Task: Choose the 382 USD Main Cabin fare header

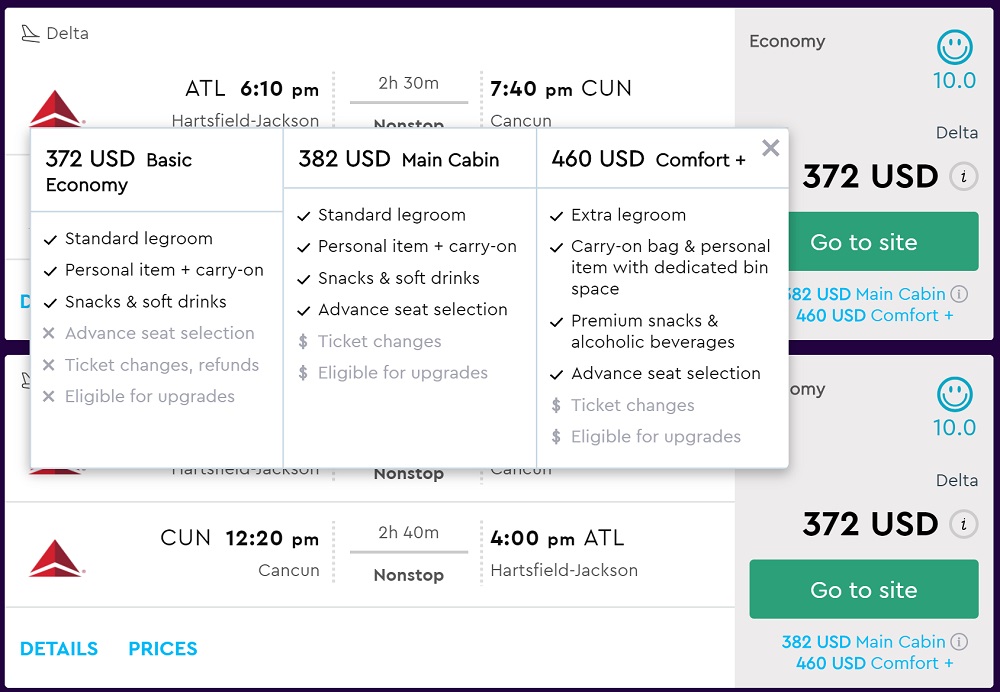Action: 398,160
